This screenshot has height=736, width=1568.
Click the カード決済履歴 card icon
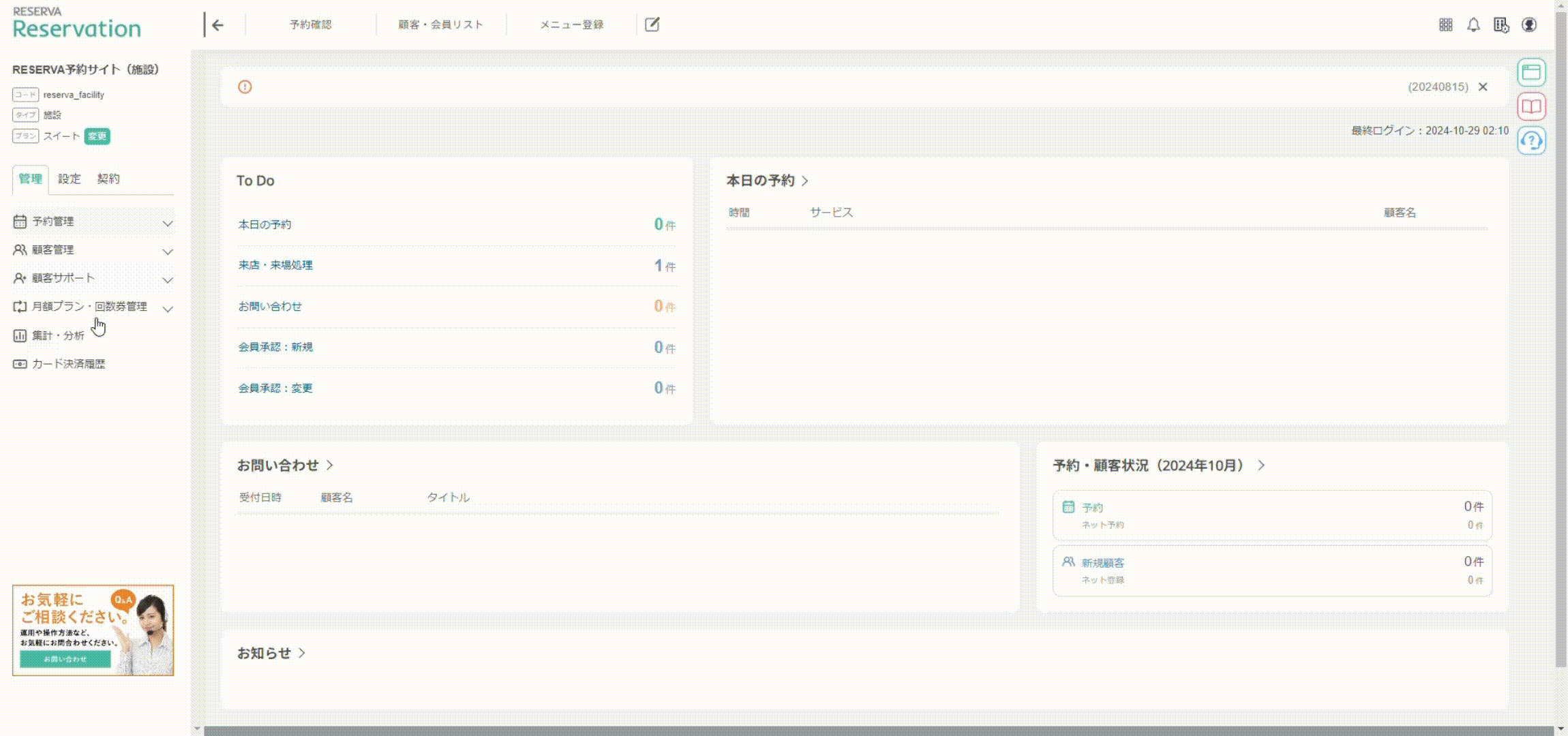[x=20, y=364]
